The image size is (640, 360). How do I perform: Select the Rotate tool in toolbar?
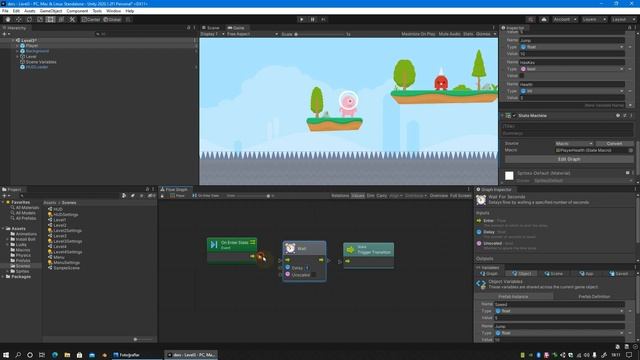click(29, 19)
